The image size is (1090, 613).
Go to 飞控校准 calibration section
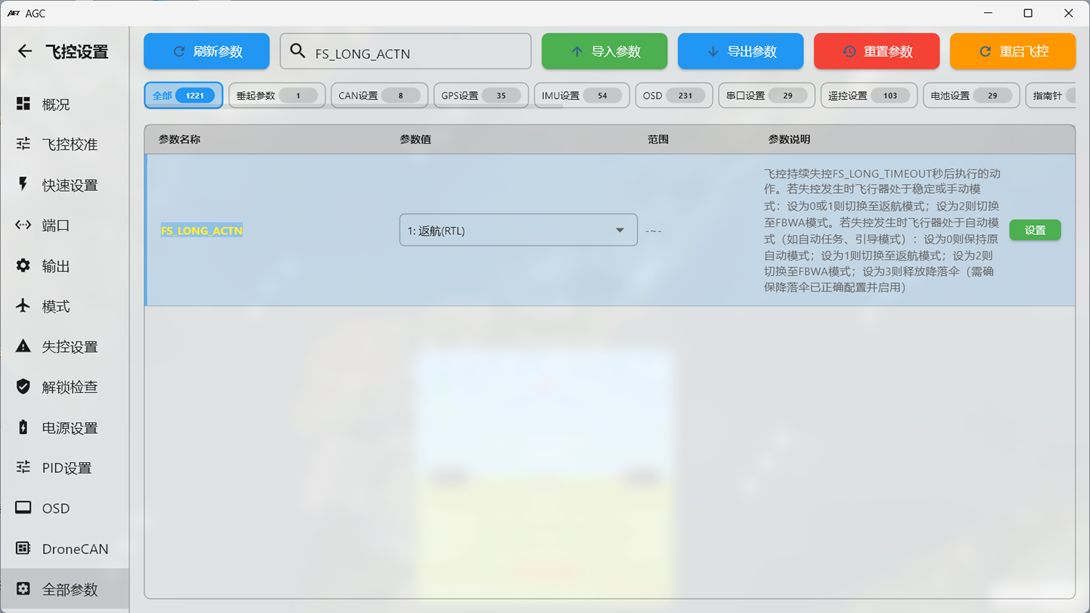tap(69, 144)
